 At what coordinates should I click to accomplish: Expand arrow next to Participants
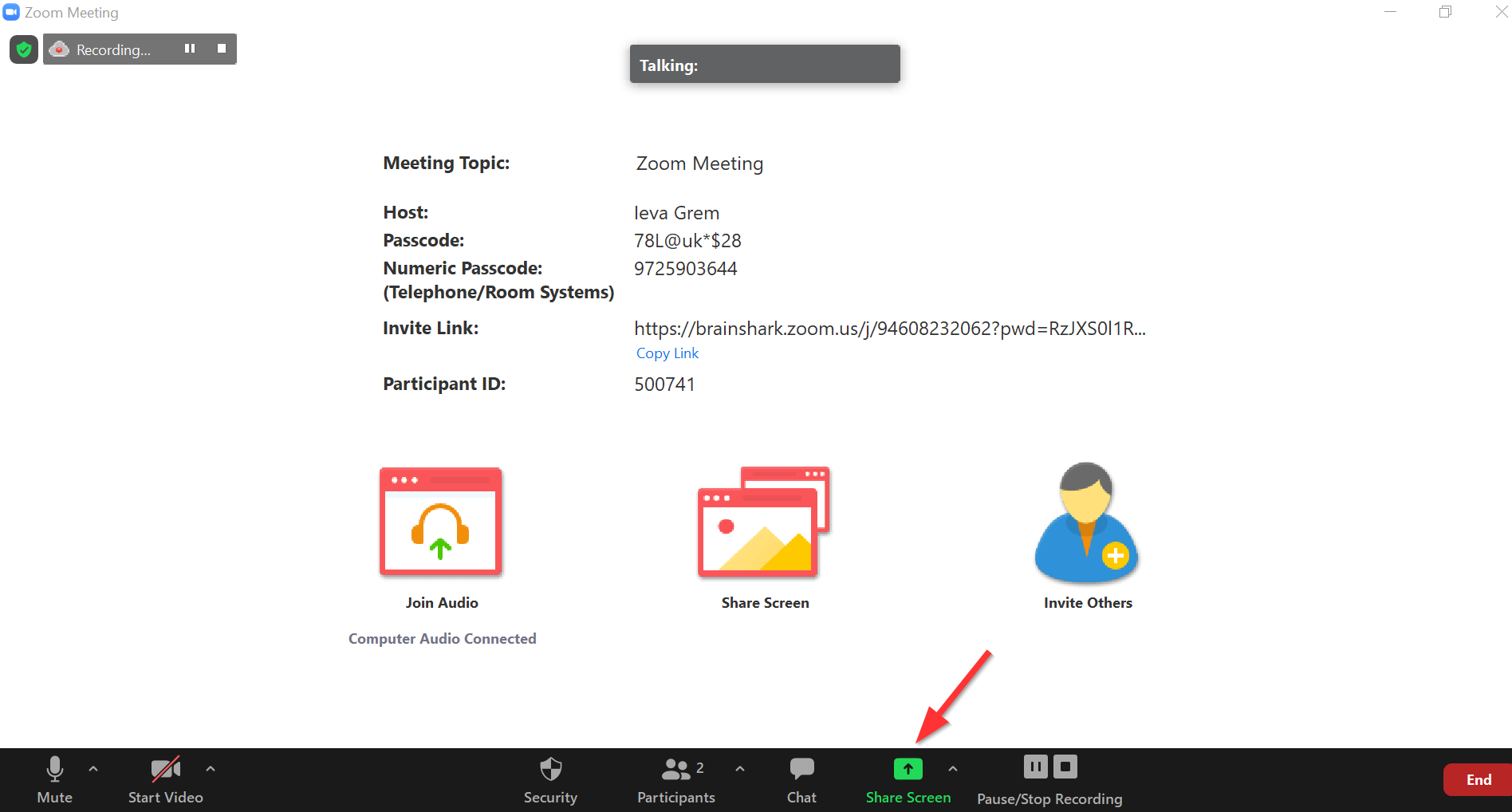pos(740,769)
